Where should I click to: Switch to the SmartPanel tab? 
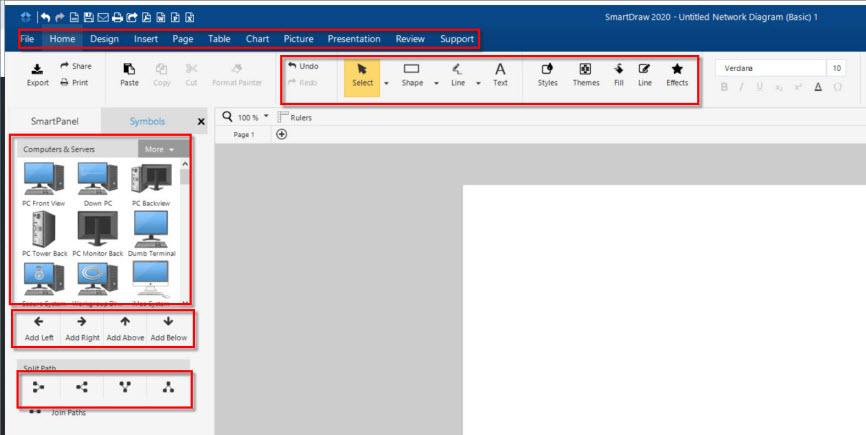coord(55,121)
